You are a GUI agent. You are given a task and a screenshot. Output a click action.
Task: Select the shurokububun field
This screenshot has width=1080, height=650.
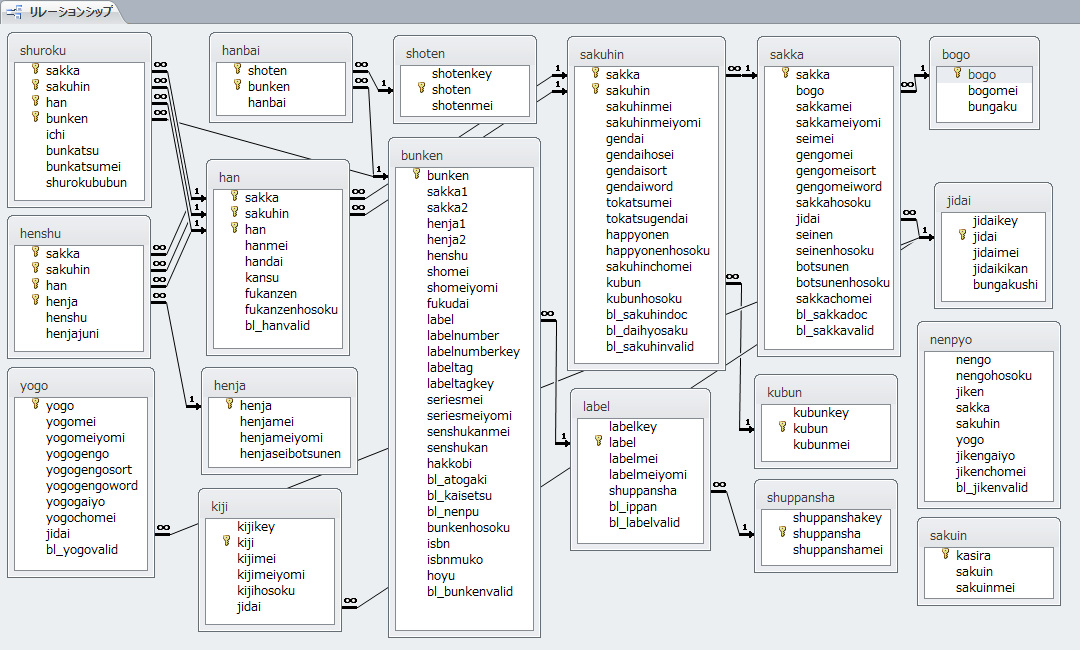(x=86, y=182)
